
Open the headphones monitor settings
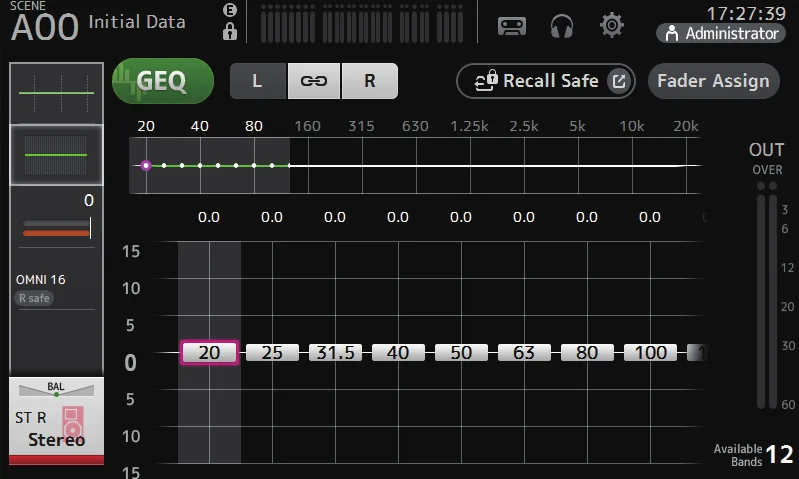(x=562, y=26)
